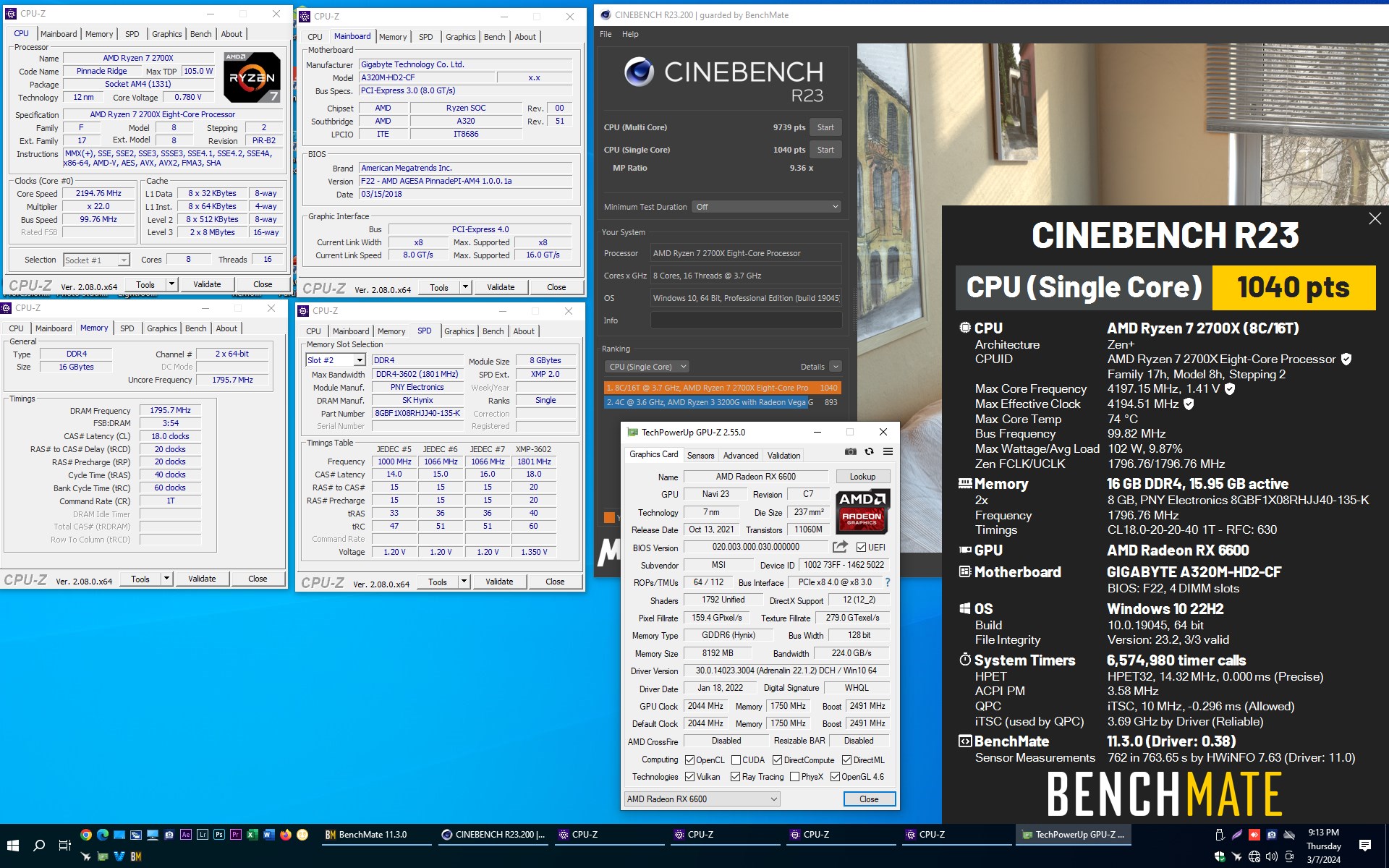
Task: Open the Minimum Test Duration dropdown
Action: (x=766, y=207)
